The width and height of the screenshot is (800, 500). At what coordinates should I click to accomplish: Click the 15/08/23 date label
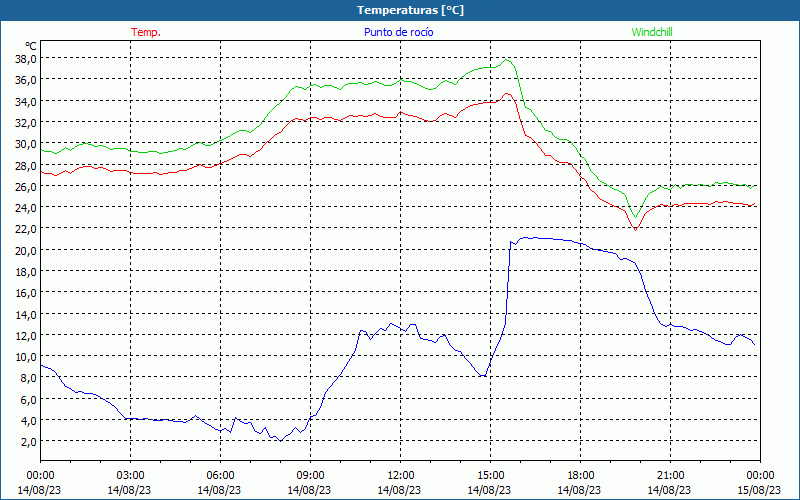[x=759, y=490]
